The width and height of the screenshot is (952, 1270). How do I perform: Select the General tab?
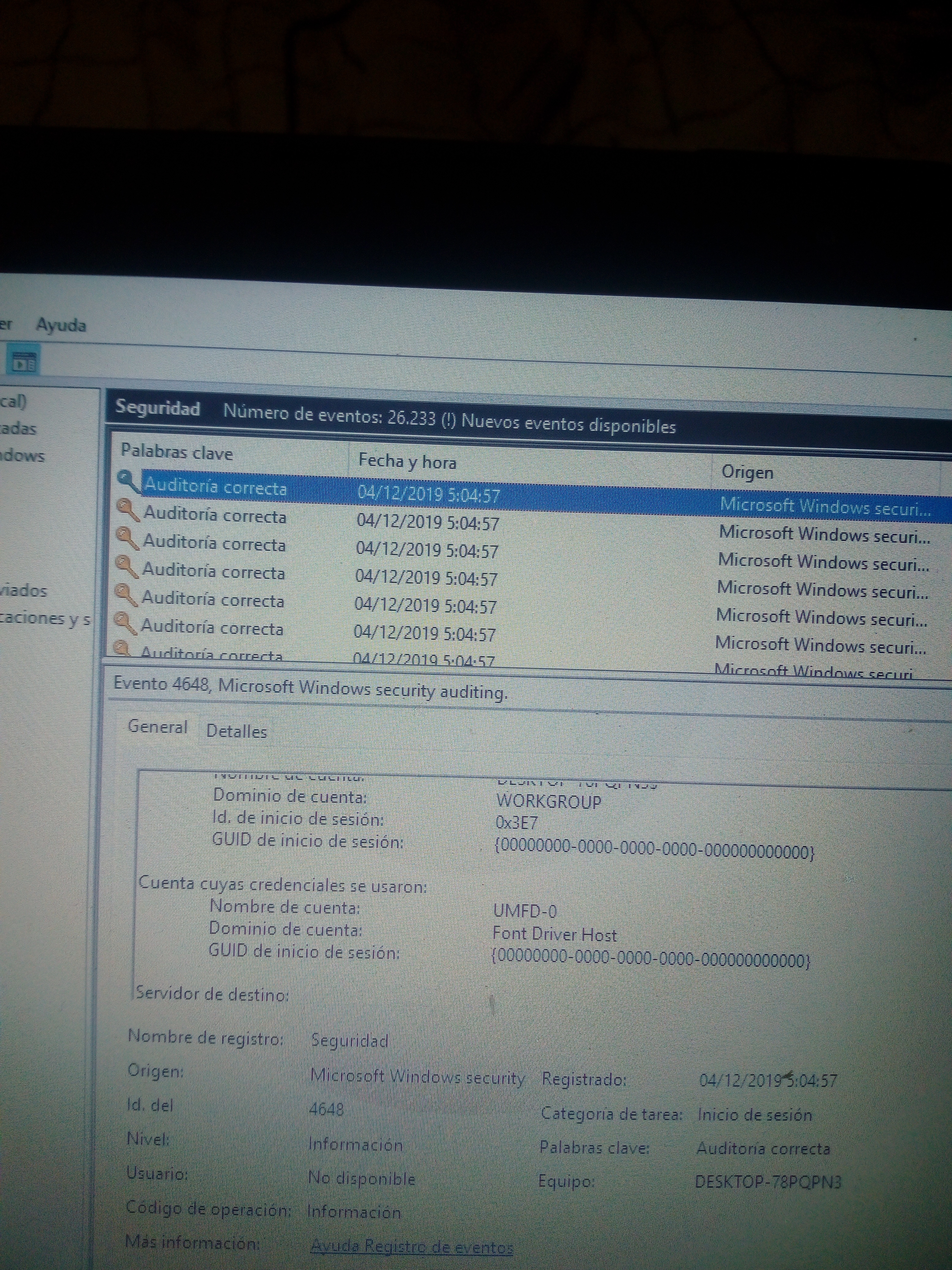point(157,727)
